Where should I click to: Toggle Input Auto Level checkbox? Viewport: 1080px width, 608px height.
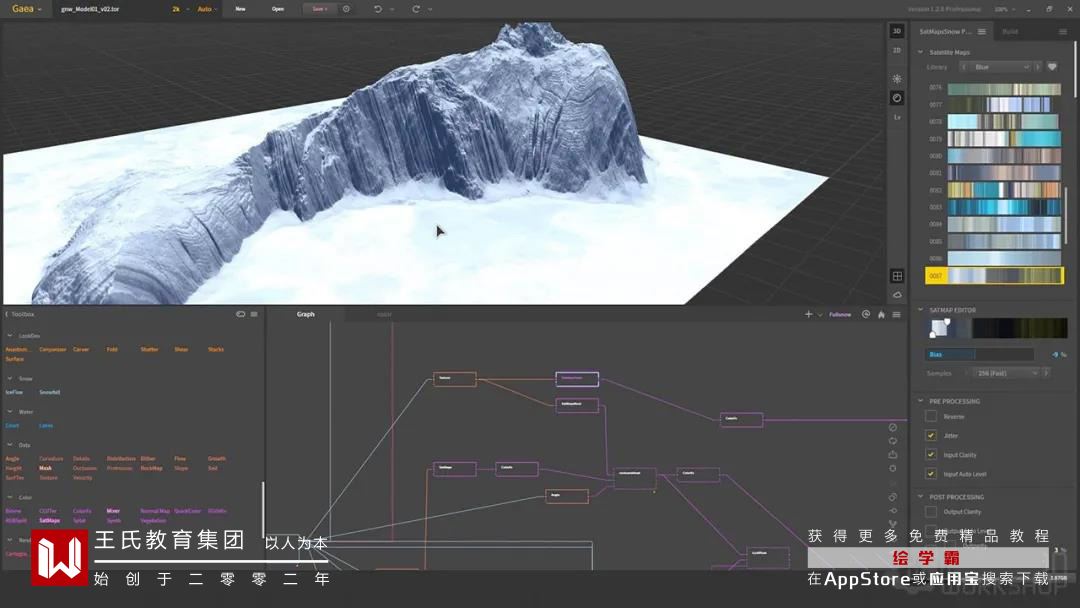pos(931,474)
